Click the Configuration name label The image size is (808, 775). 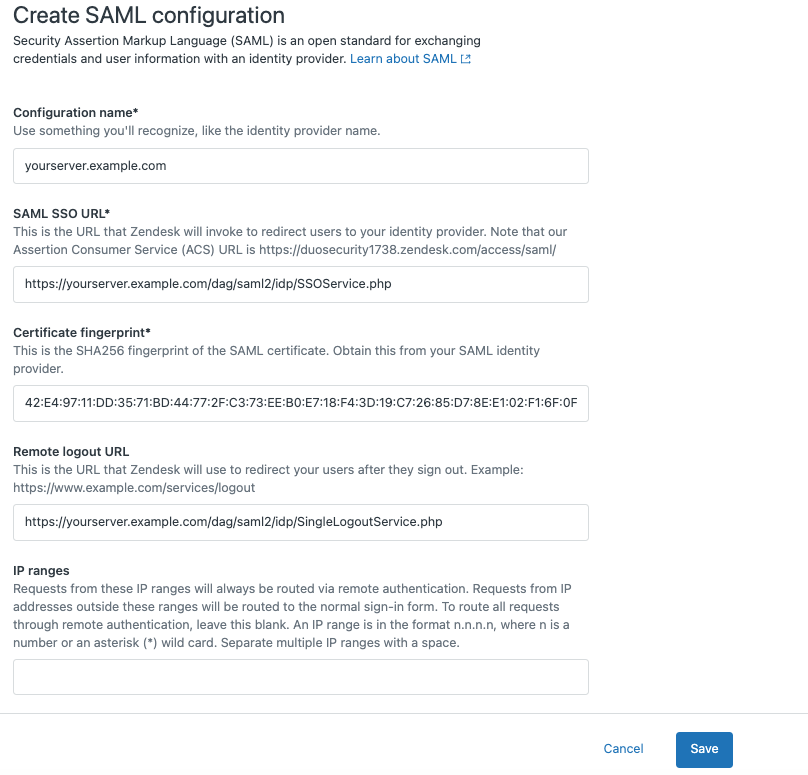tap(76, 112)
